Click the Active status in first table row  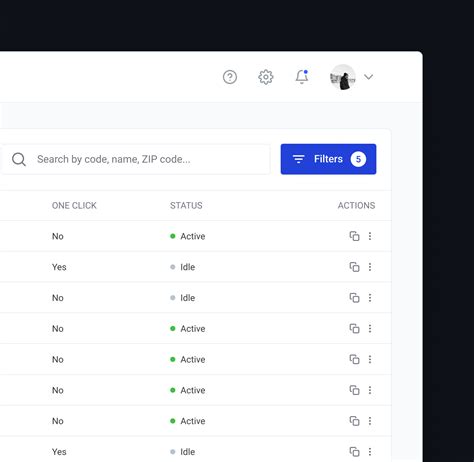coord(188,236)
